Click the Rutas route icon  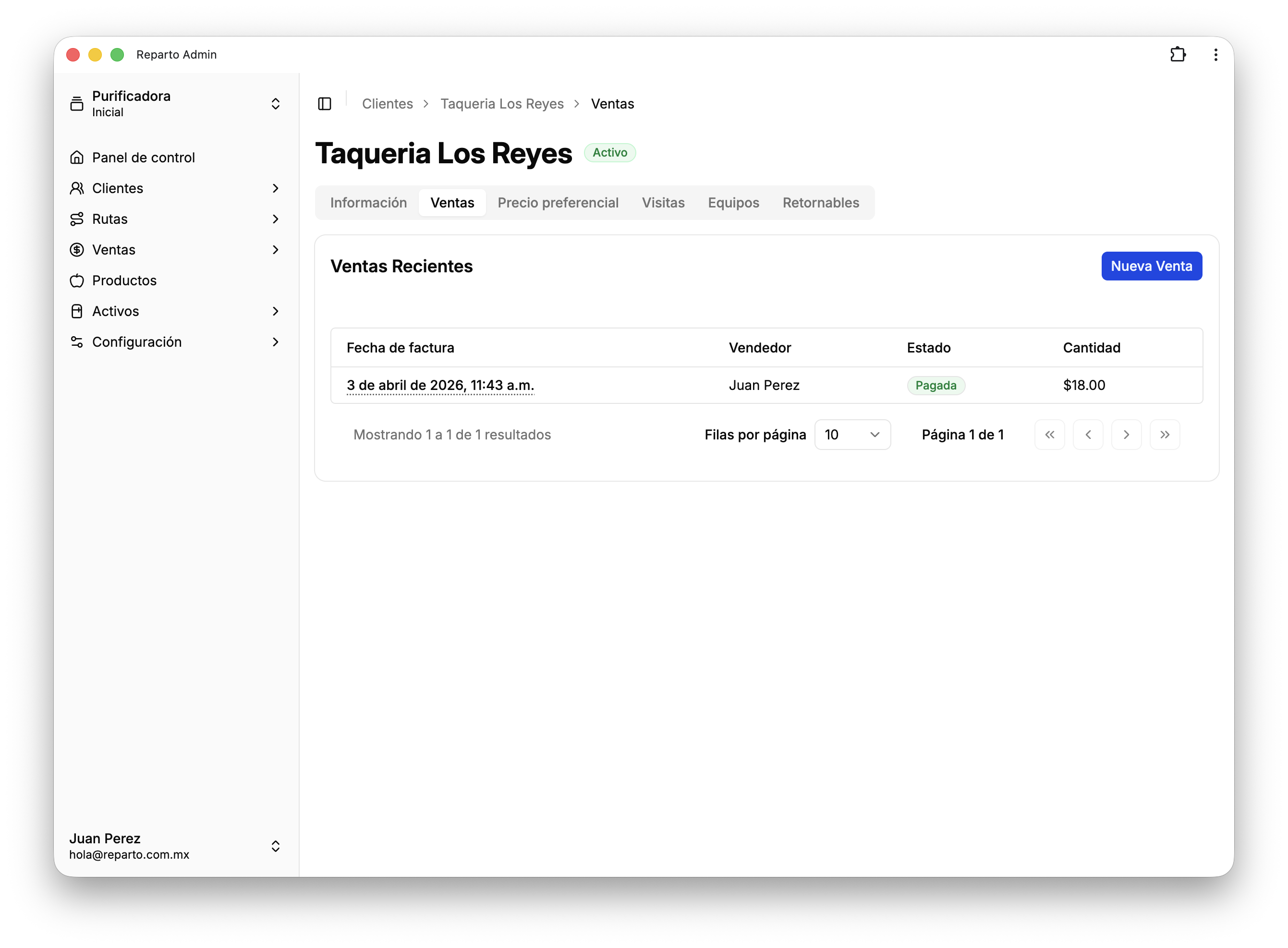pos(76,219)
